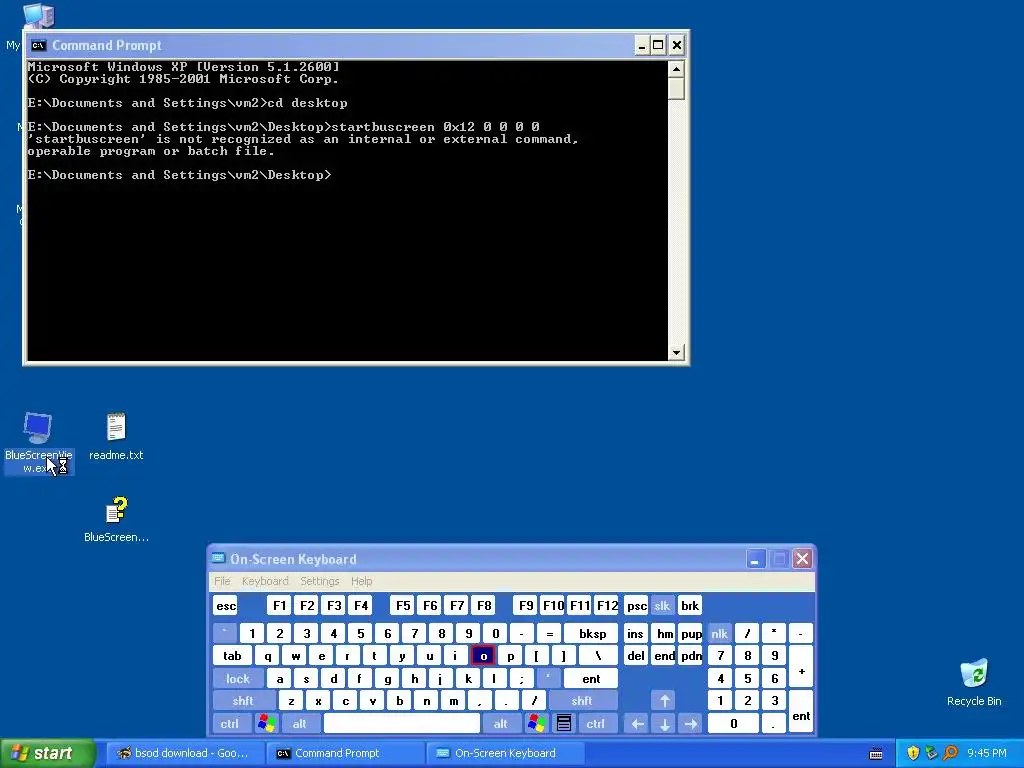Click the taskbar clock showing 9:45 PM
The height and width of the screenshot is (768, 1024).
point(987,753)
